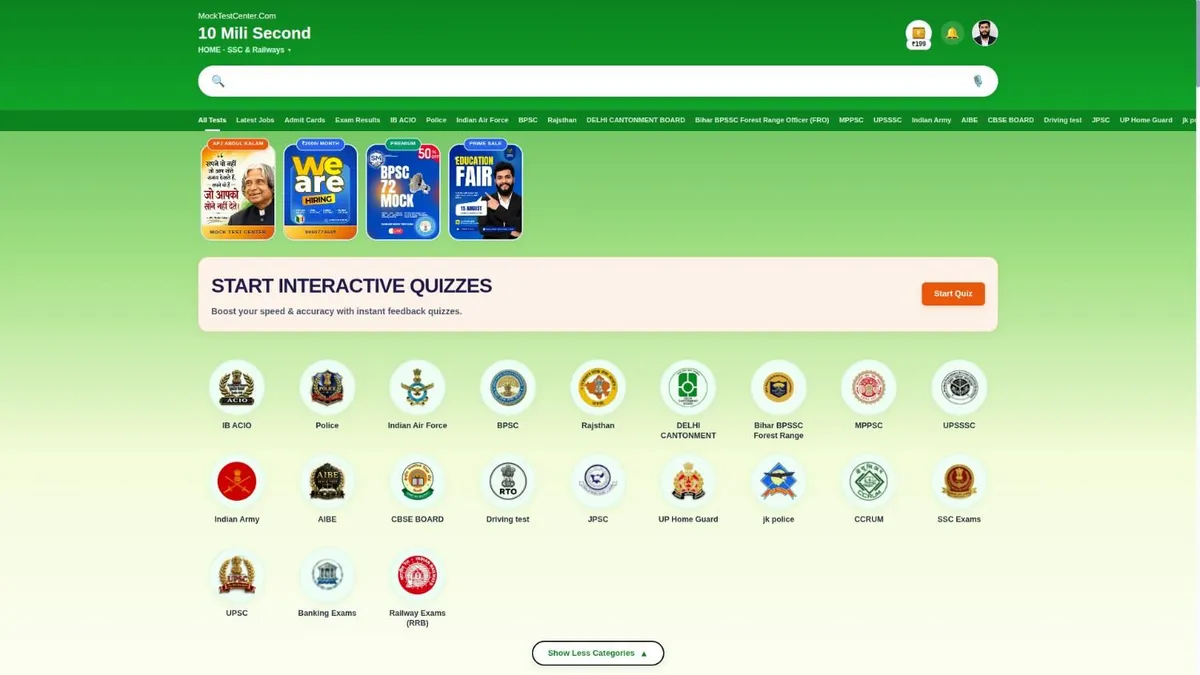Screen dimensions: 1200x675
Task: Open the BPSC category icon in grid
Action: coord(508,388)
